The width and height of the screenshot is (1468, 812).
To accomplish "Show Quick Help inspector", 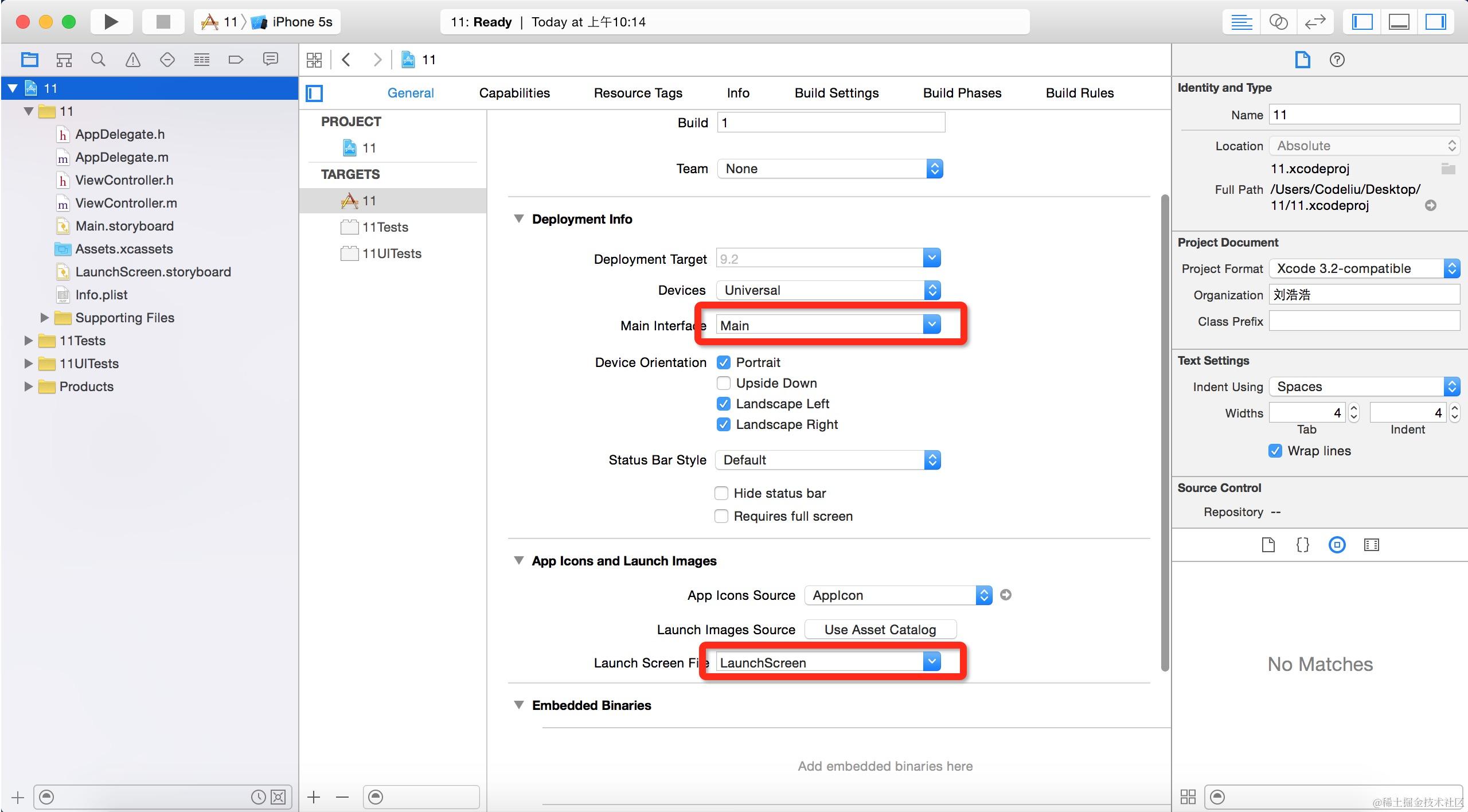I will point(1337,60).
